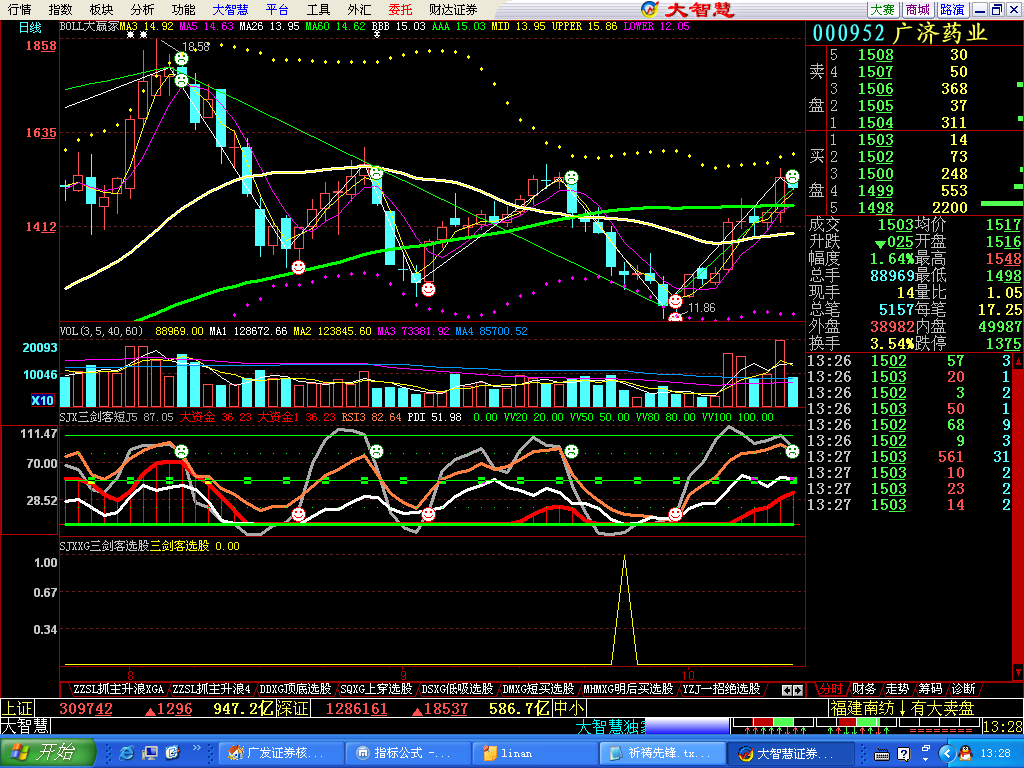1024x768 pixels.
Task: Select the DDXG顶底选股 indicator tab
Action: pyautogui.click(x=296, y=689)
